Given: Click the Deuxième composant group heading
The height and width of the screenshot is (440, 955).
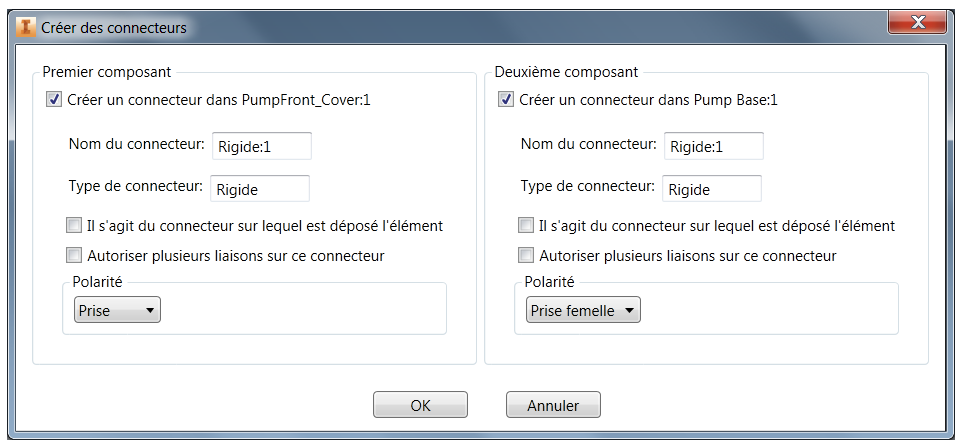Looking at the screenshot, I should click(x=566, y=72).
